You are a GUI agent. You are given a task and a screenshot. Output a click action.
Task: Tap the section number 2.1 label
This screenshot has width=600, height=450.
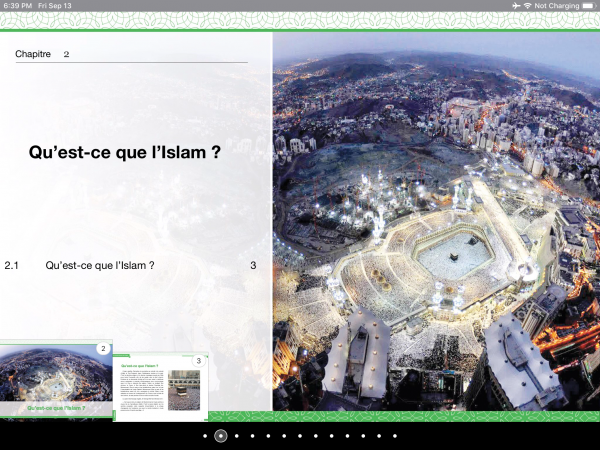pos(12,265)
